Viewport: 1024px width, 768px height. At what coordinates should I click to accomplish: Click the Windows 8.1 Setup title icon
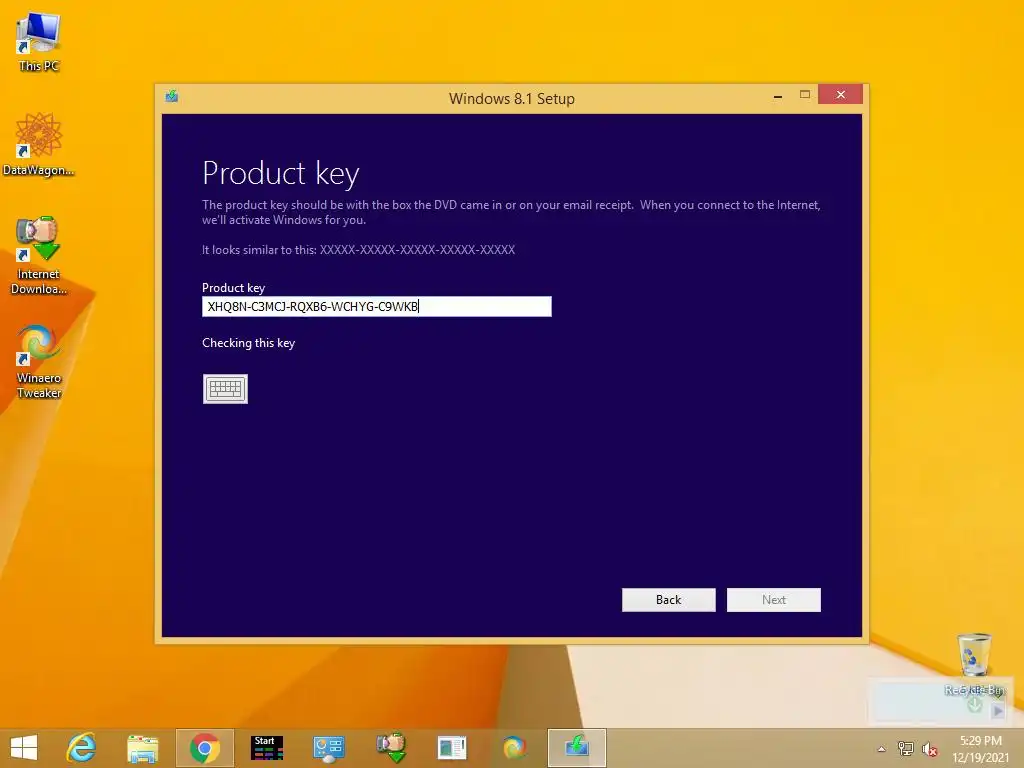coord(172,97)
